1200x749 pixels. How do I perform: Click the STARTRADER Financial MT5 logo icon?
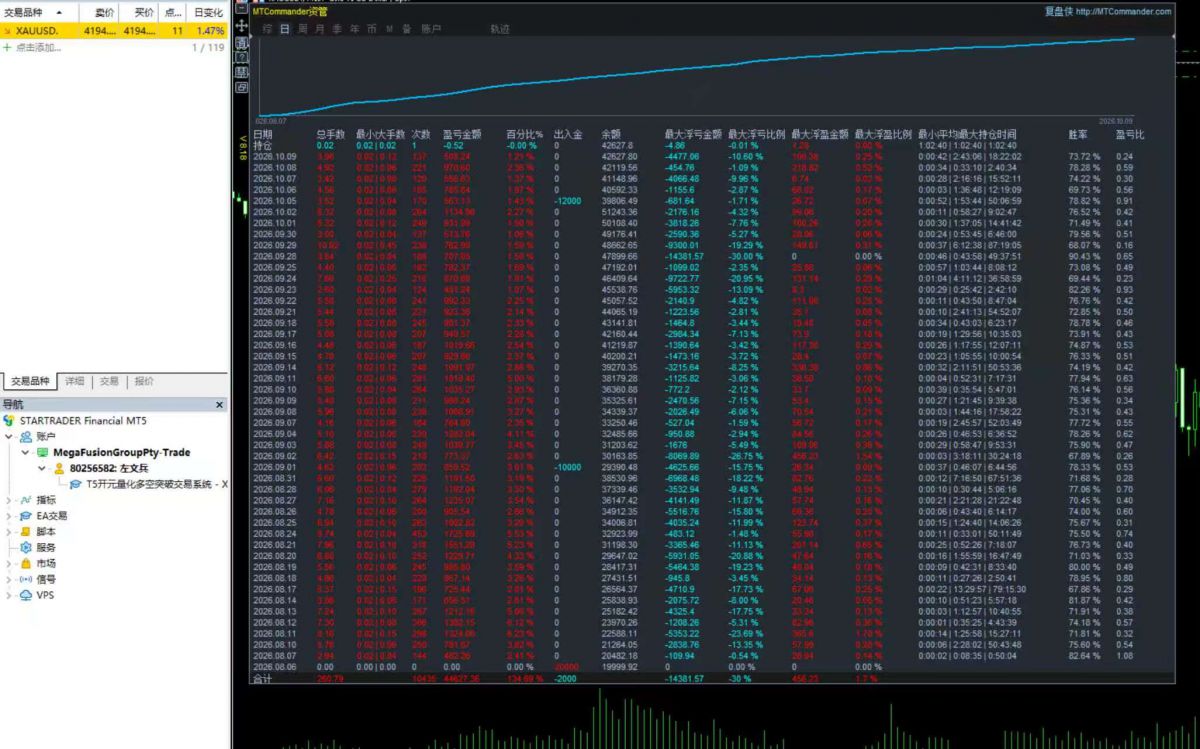10,421
